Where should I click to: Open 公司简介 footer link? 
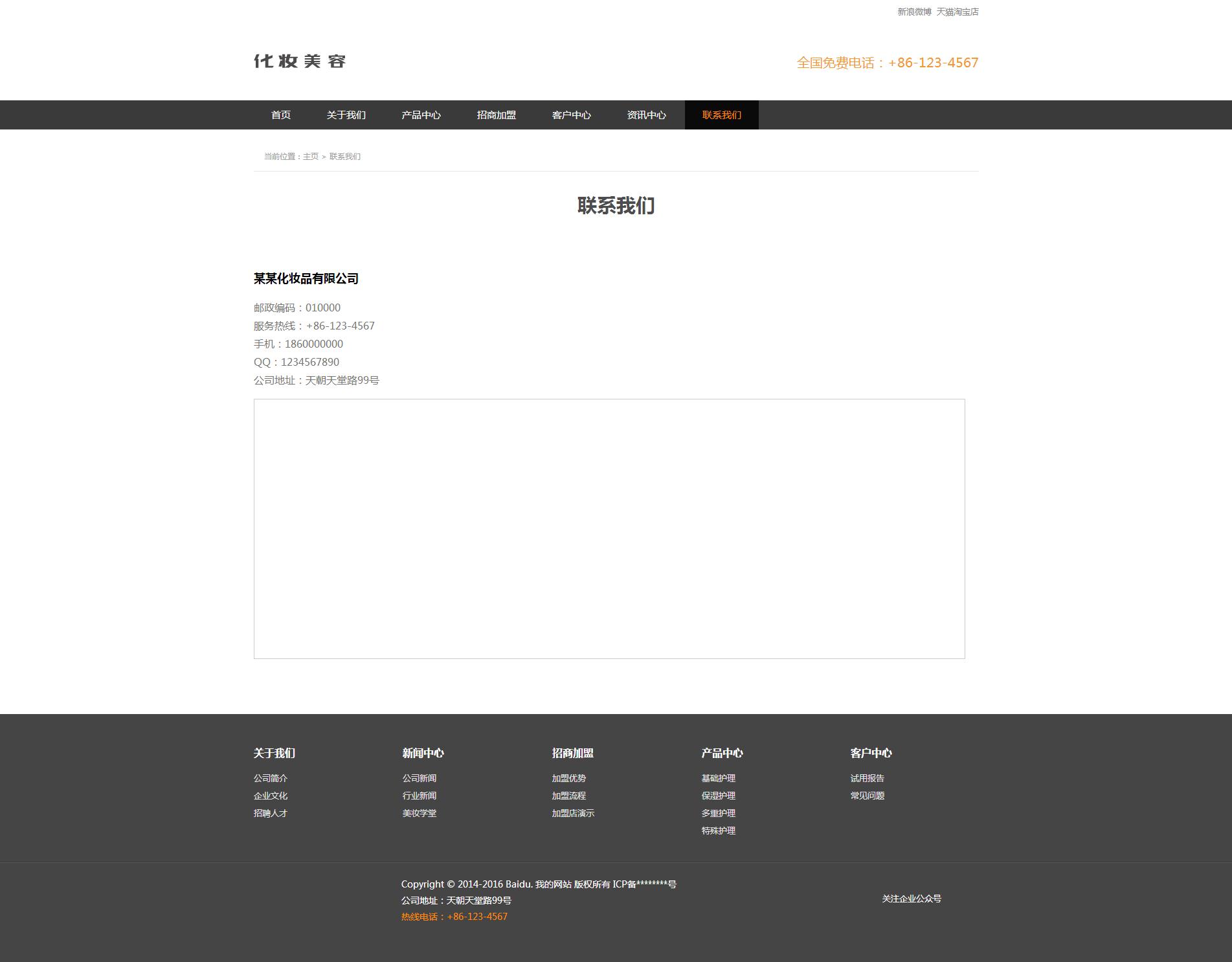pos(271,778)
